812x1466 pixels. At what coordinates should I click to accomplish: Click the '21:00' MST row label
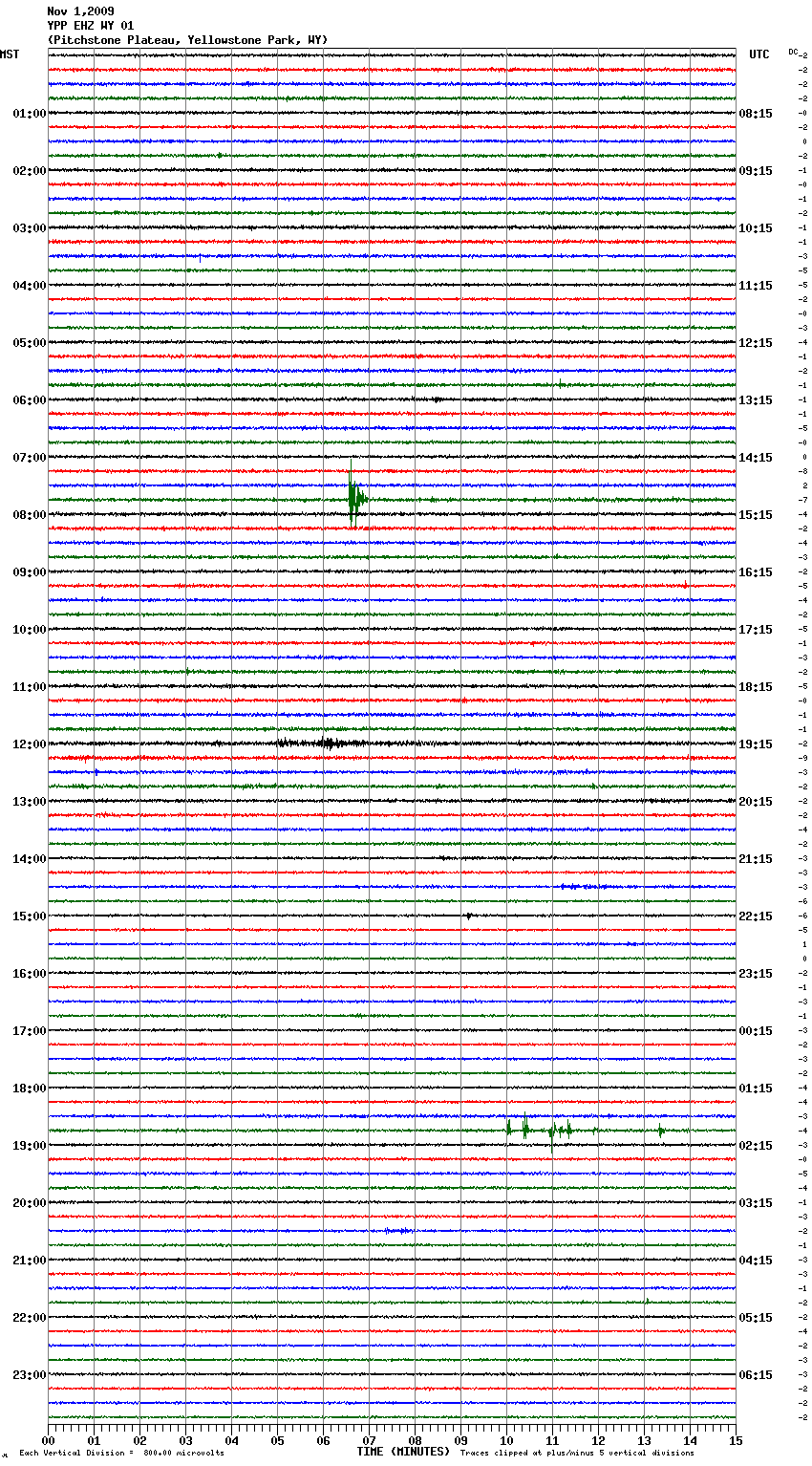pyautogui.click(x=29, y=1261)
